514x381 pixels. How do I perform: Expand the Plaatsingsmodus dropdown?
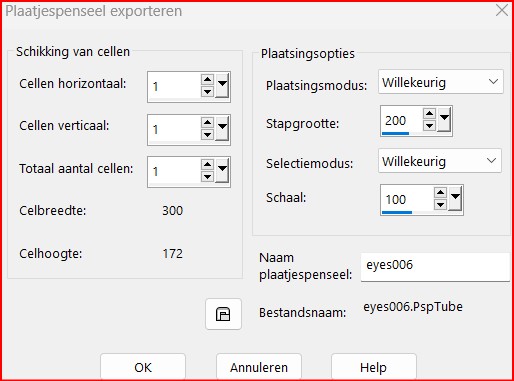click(x=441, y=82)
